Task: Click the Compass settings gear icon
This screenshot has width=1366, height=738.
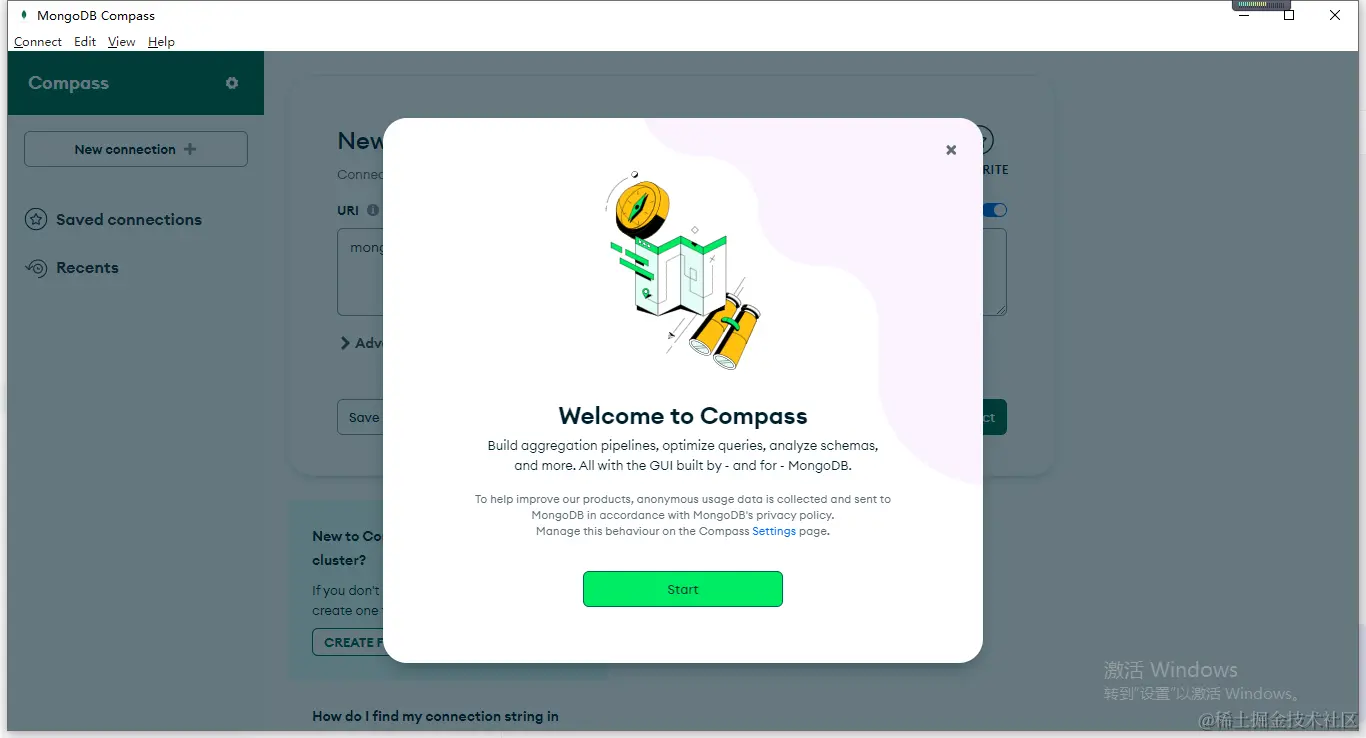Action: pyautogui.click(x=232, y=83)
